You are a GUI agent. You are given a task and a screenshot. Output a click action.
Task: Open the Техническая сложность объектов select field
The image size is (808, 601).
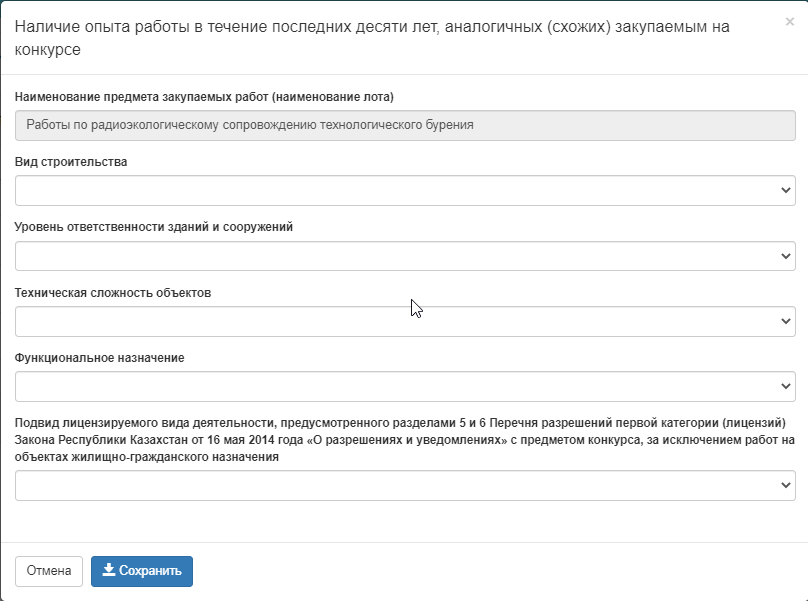[x=405, y=321]
